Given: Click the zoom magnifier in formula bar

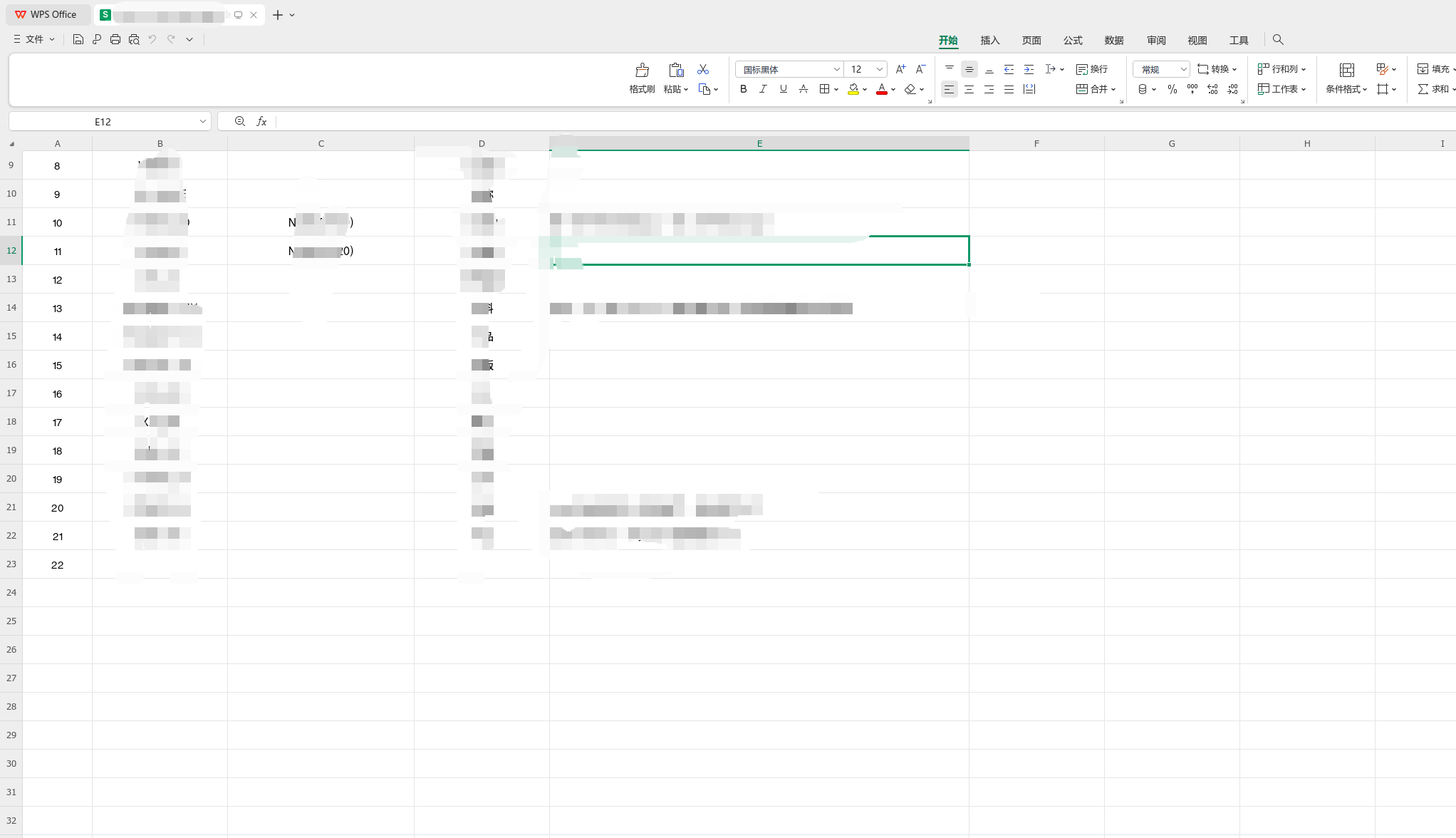Looking at the screenshot, I should click(240, 122).
